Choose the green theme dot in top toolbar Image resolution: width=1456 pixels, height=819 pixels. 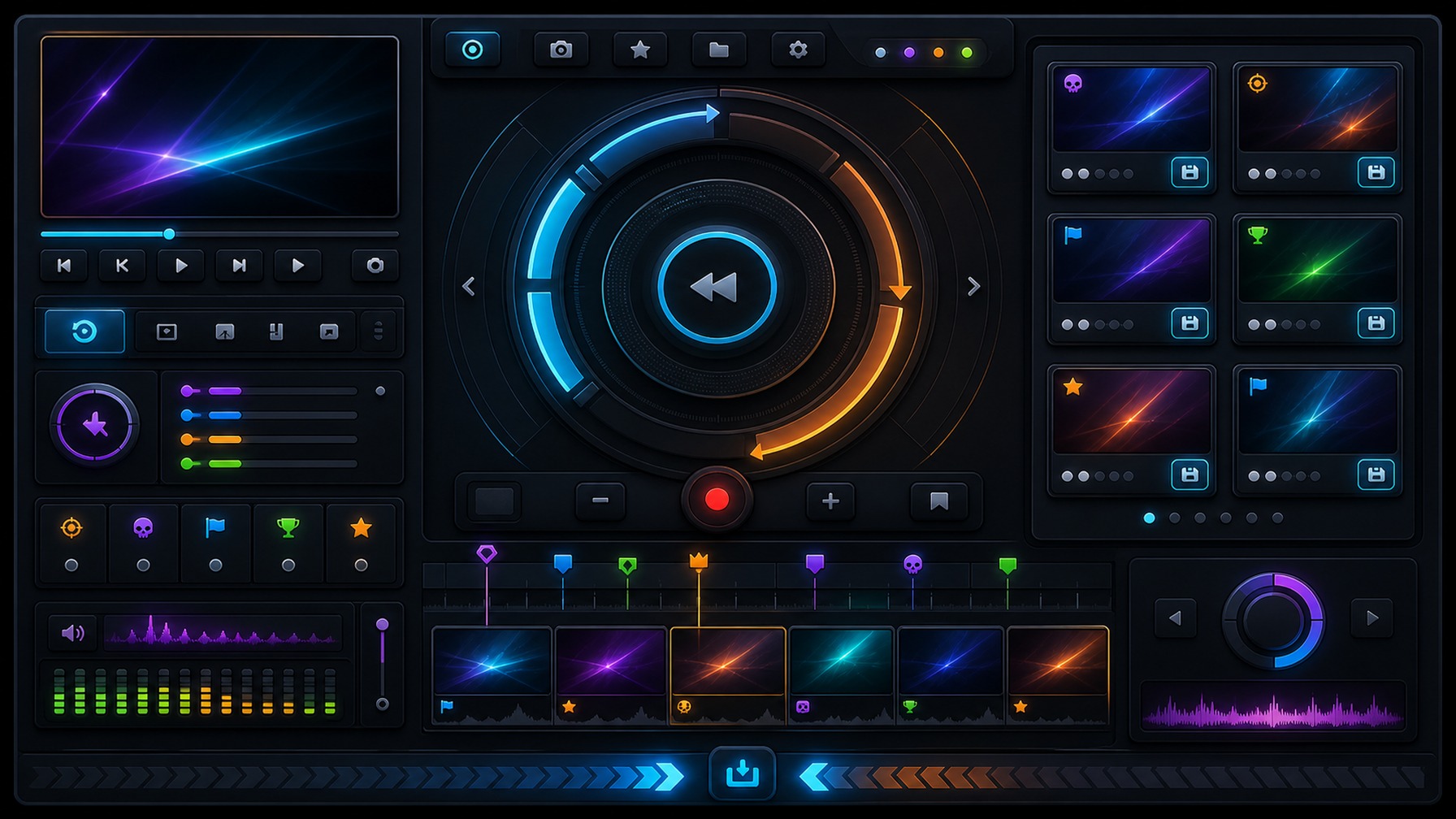pyautogui.click(x=967, y=53)
